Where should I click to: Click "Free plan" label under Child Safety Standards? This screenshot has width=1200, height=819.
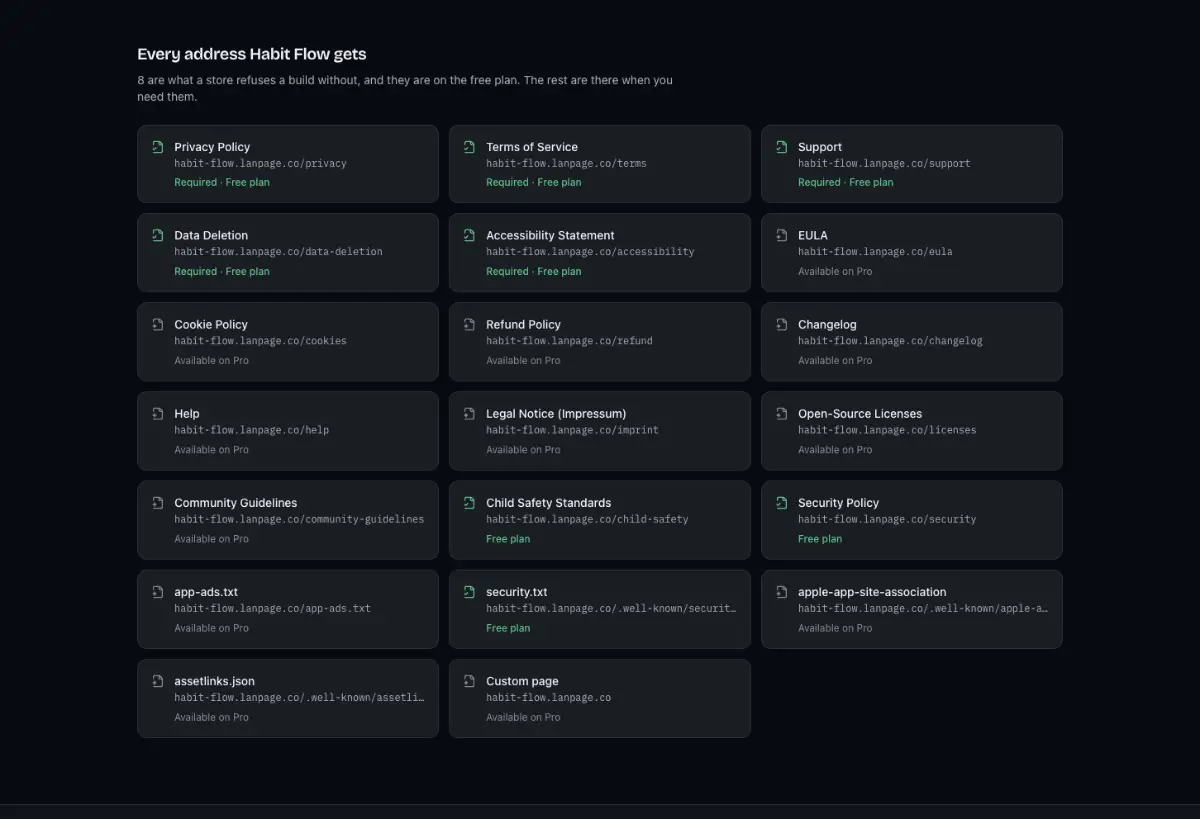click(508, 539)
